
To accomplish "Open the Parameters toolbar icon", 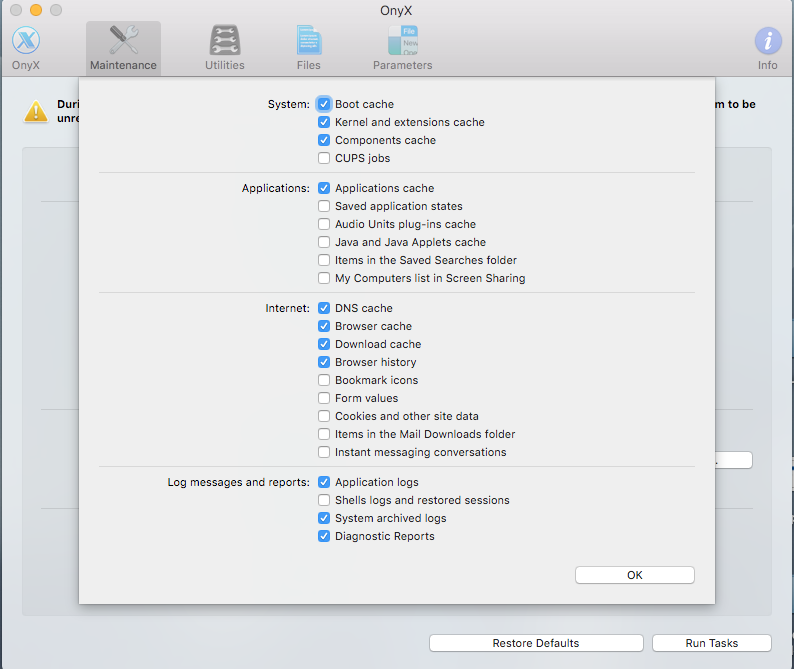I will (403, 41).
